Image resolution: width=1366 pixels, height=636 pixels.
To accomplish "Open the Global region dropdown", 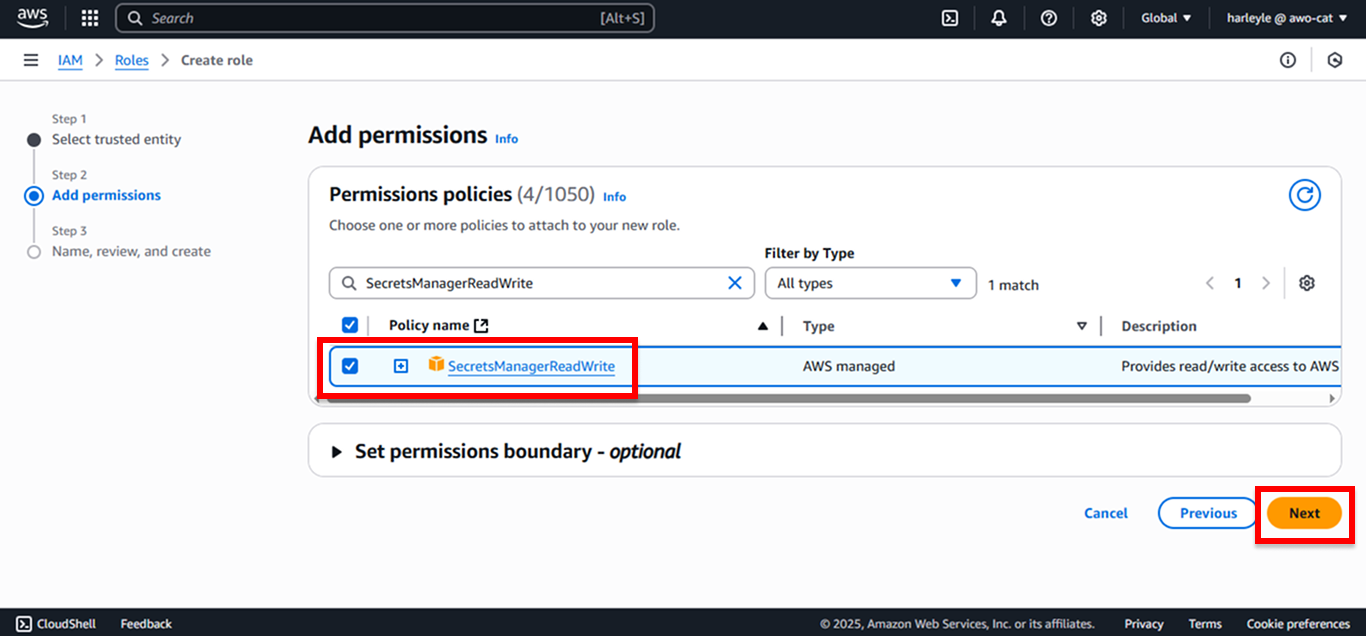I will point(1166,18).
